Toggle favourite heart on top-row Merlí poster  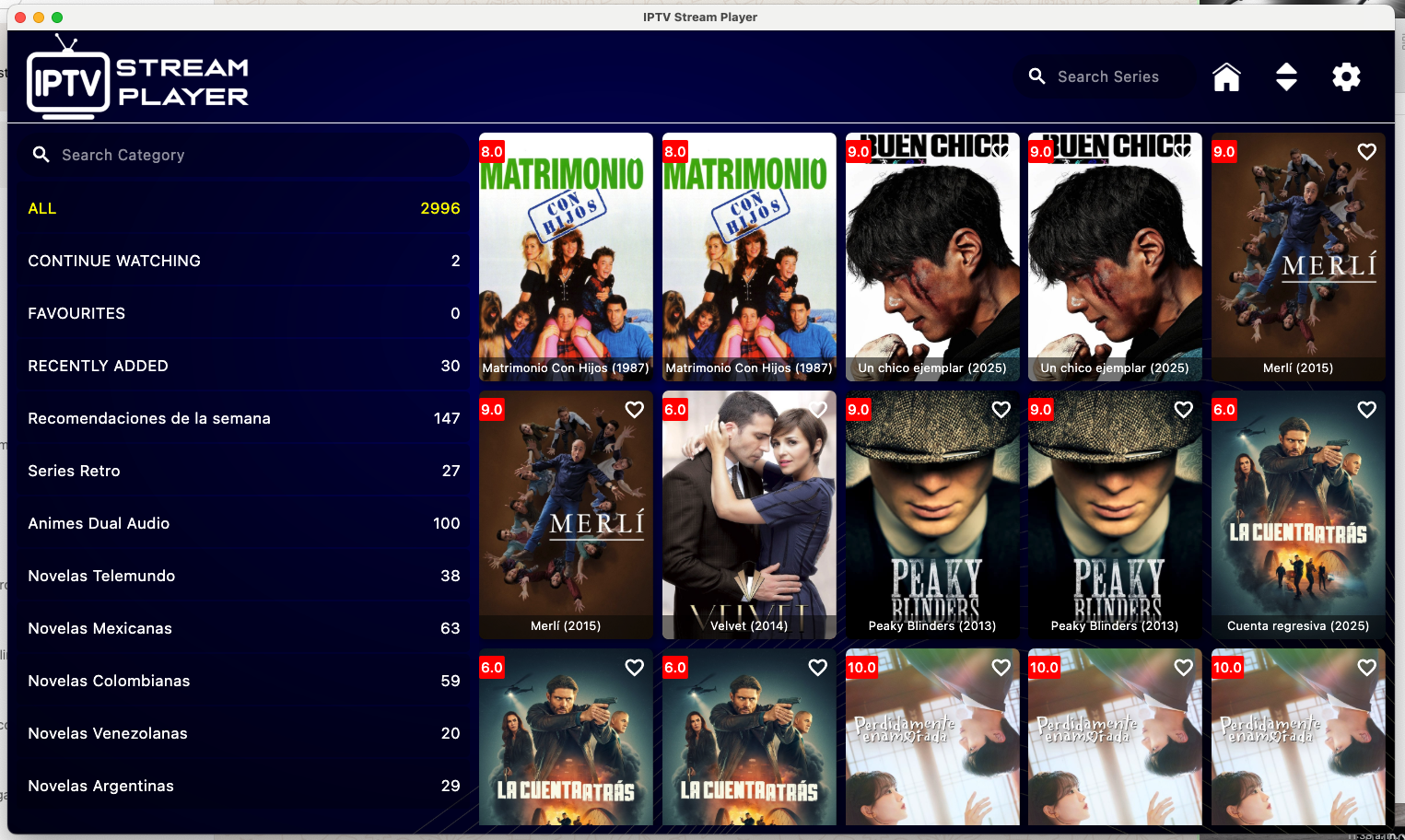click(x=1366, y=151)
